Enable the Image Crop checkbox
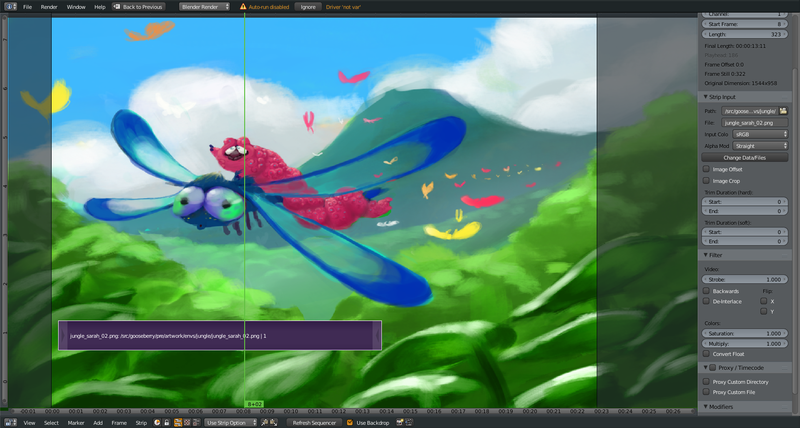Screen dimensions: 800x428 tap(707, 181)
